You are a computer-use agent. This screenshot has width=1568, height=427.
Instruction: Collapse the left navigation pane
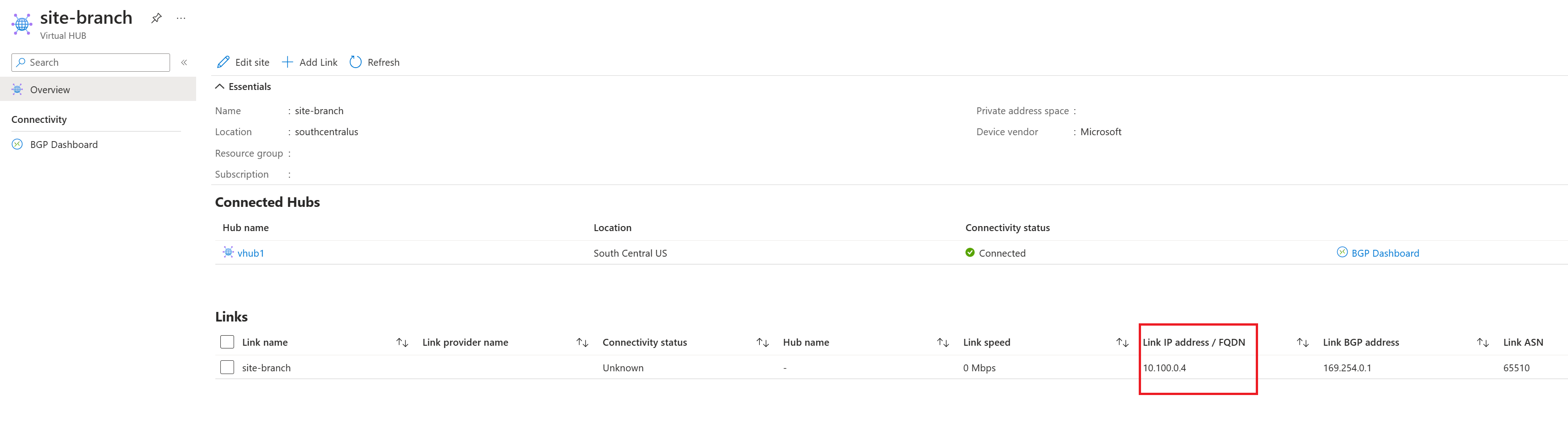[184, 62]
